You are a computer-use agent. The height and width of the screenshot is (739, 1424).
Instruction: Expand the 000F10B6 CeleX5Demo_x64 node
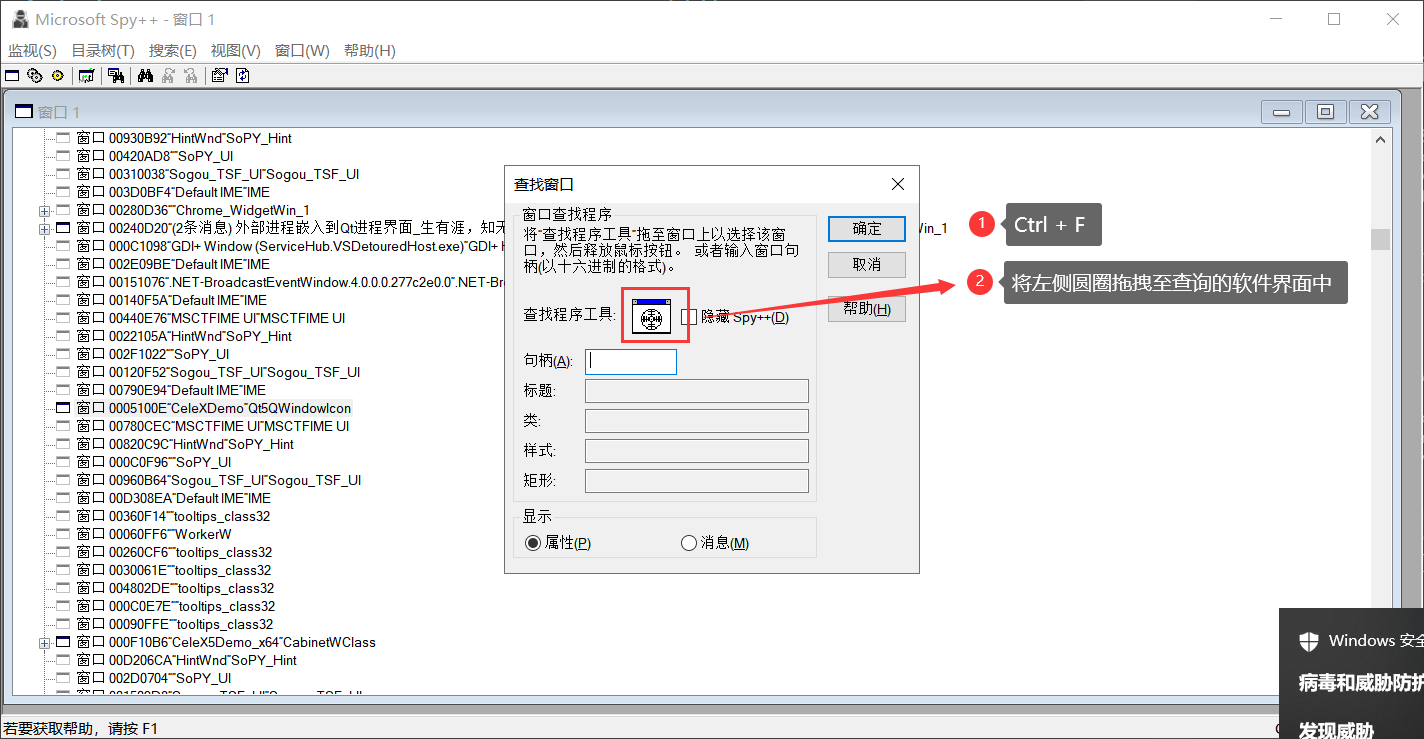[x=44, y=643]
